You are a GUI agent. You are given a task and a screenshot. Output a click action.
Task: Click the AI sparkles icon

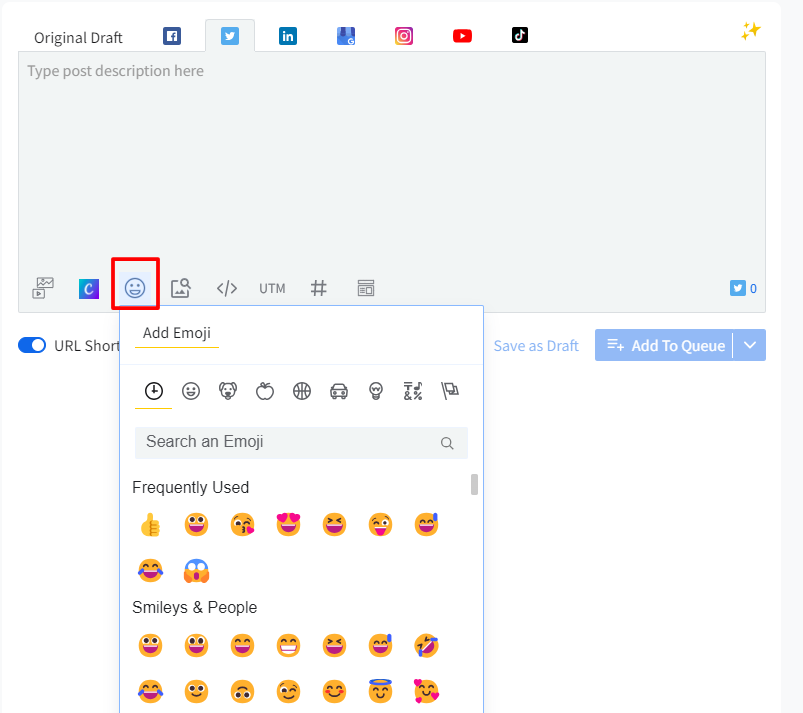750,31
